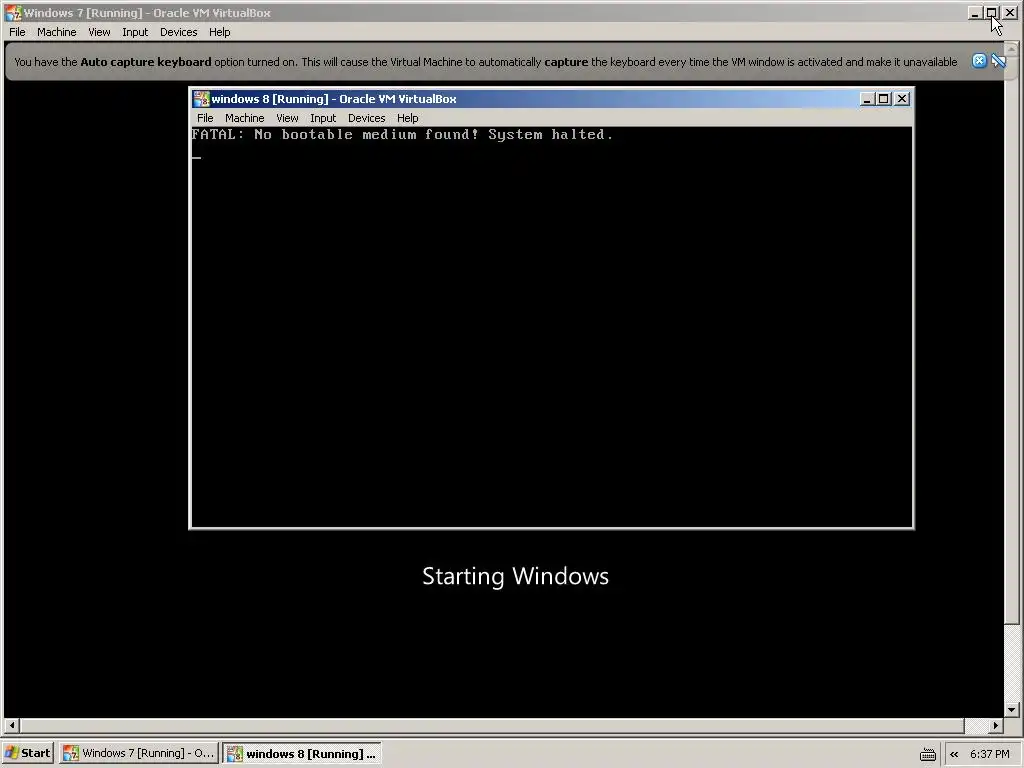Open the File menu in the windows 8 VM window

pos(205,118)
